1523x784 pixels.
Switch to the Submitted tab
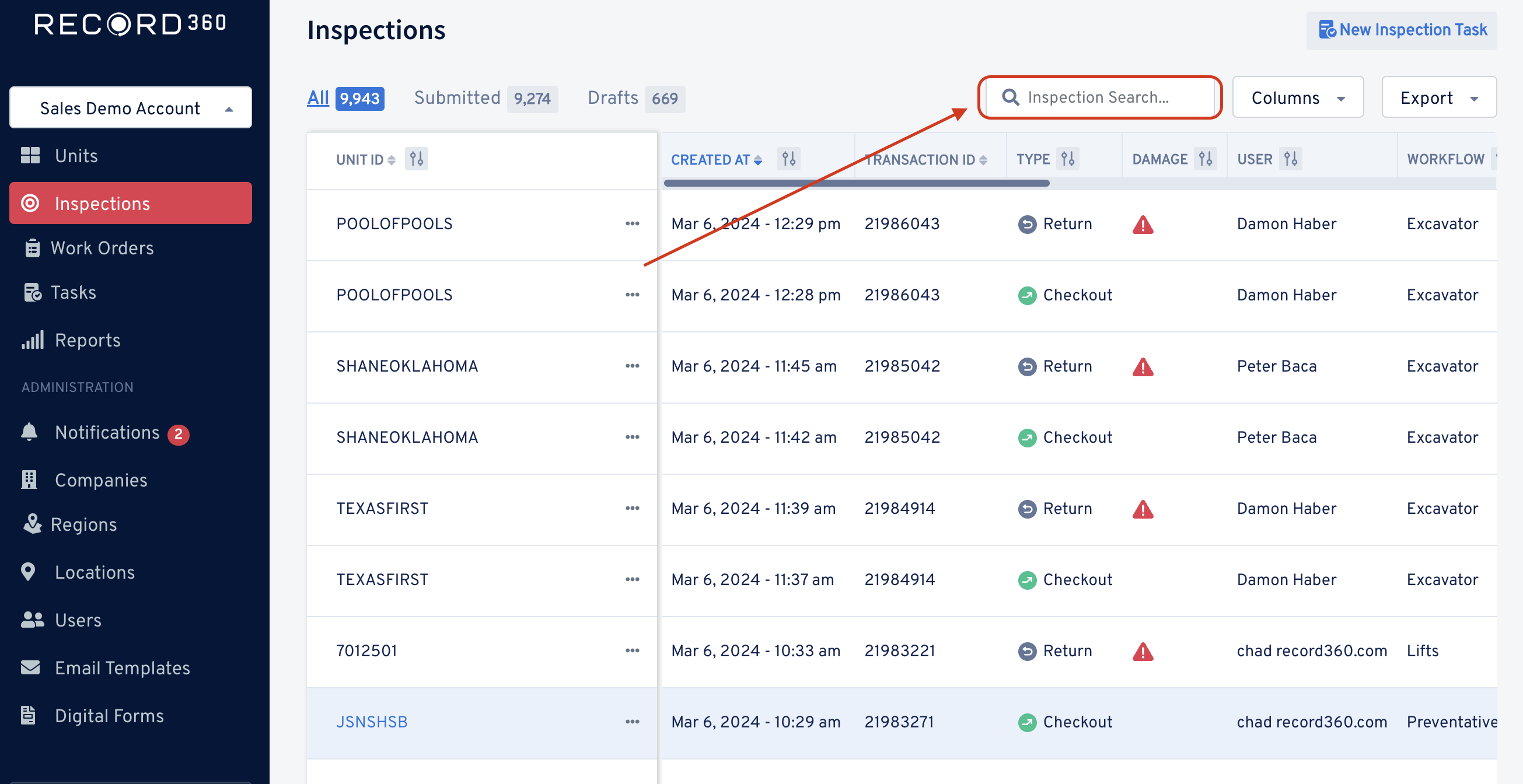pos(485,98)
